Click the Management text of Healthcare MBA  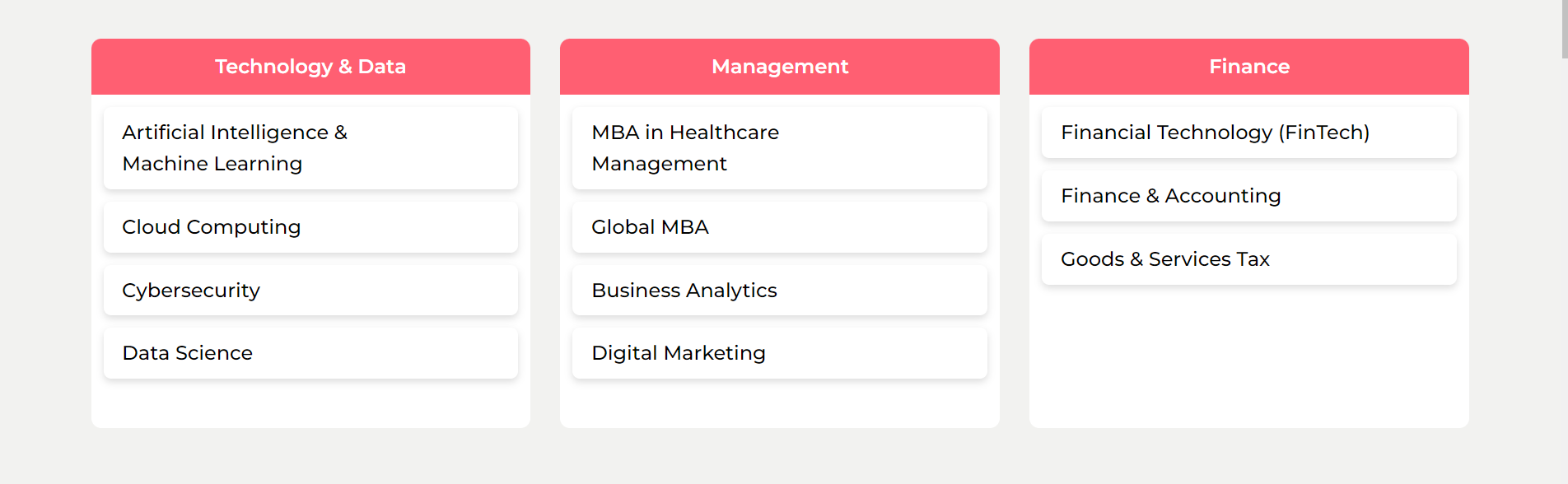coord(660,164)
